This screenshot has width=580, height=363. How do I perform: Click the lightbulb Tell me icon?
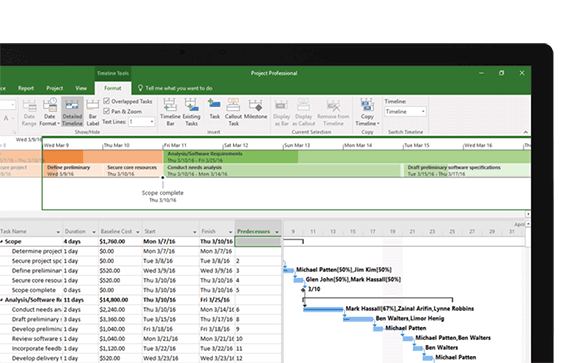point(140,88)
